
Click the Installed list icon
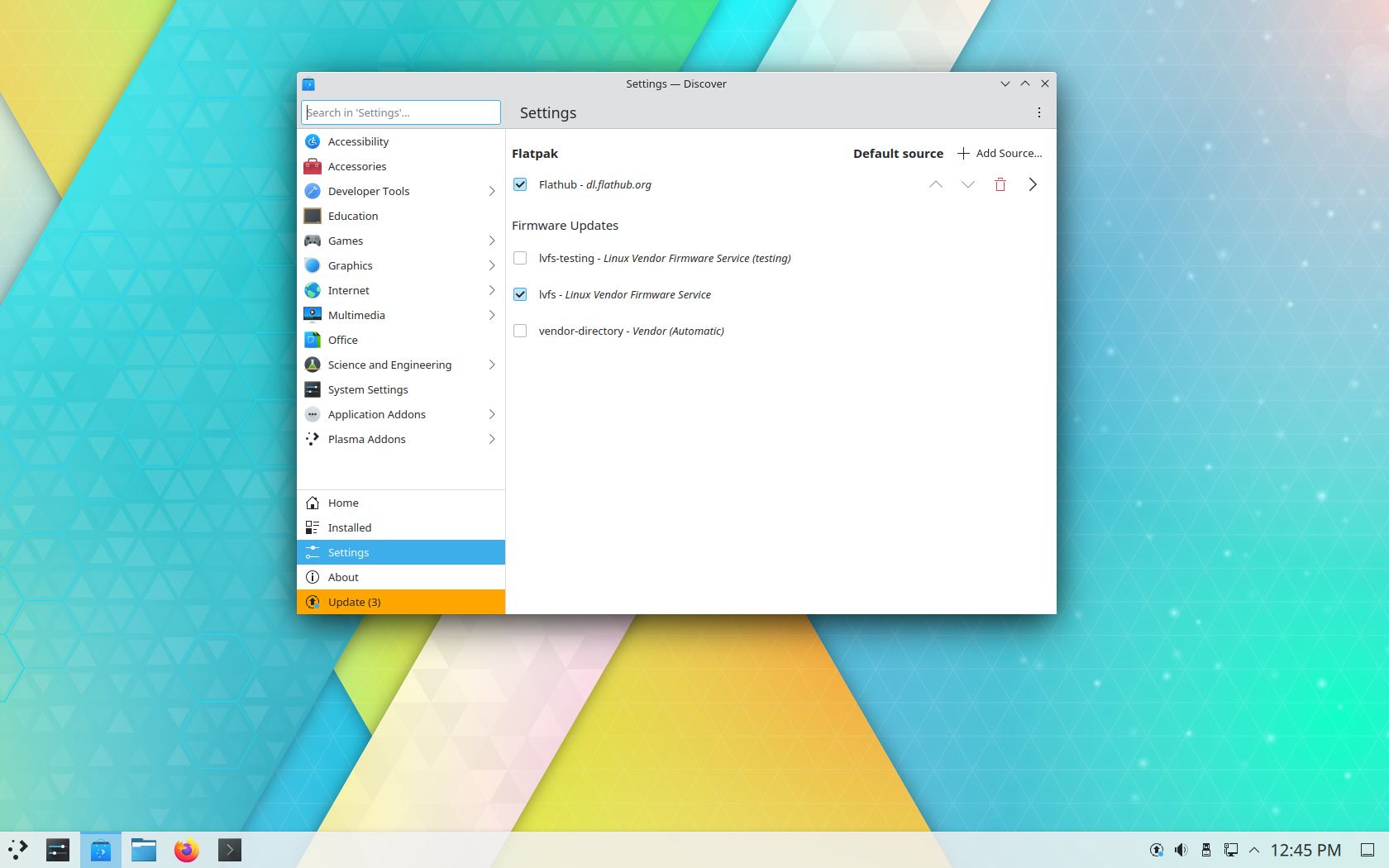pyautogui.click(x=313, y=527)
